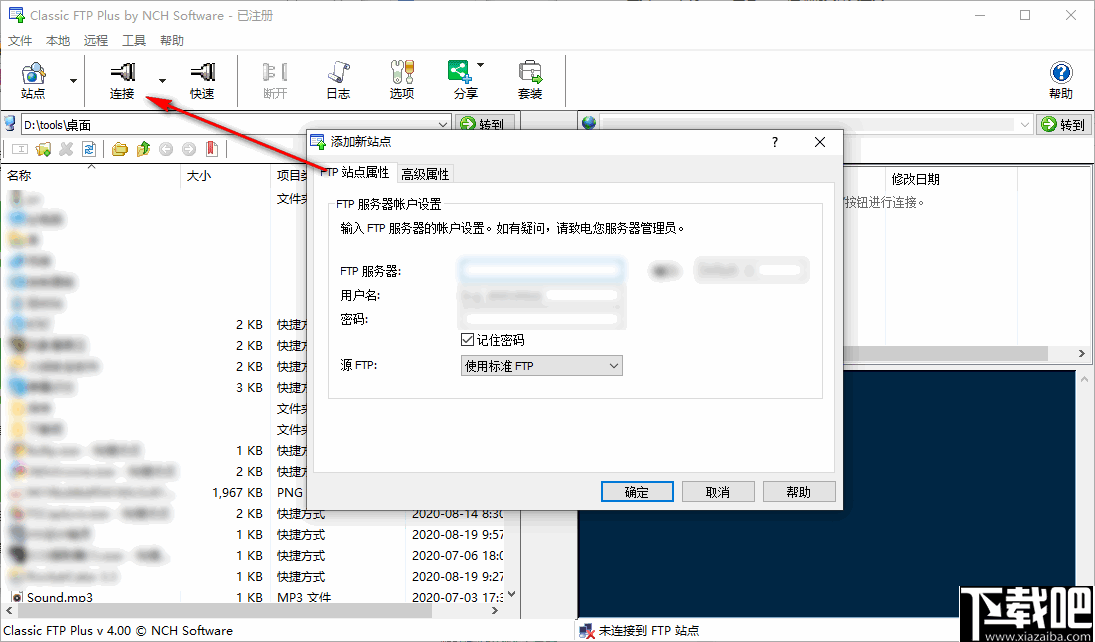Refresh the local file list icon
This screenshot has height=642, width=1095.
pyautogui.click(x=88, y=148)
